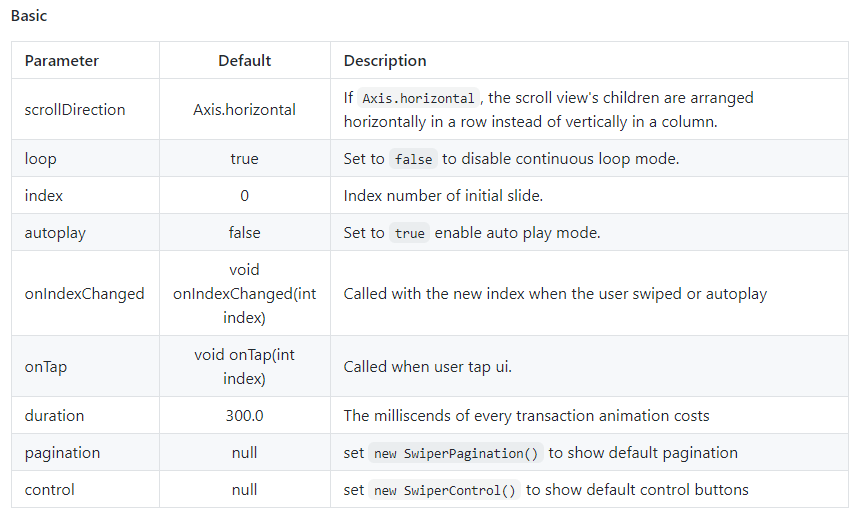Screen dimensions: 864x522
Task: Select the onIndexChanged parameter name
Action: [x=84, y=294]
